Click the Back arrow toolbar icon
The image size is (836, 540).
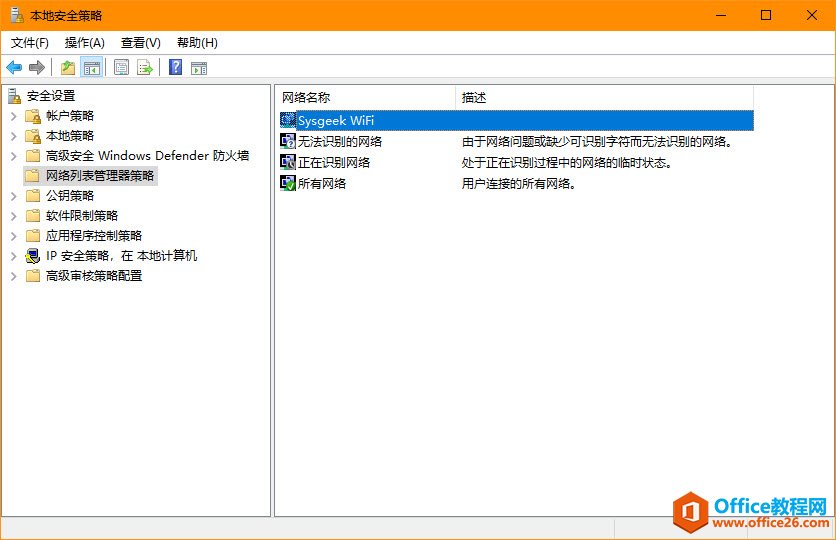pyautogui.click(x=14, y=68)
